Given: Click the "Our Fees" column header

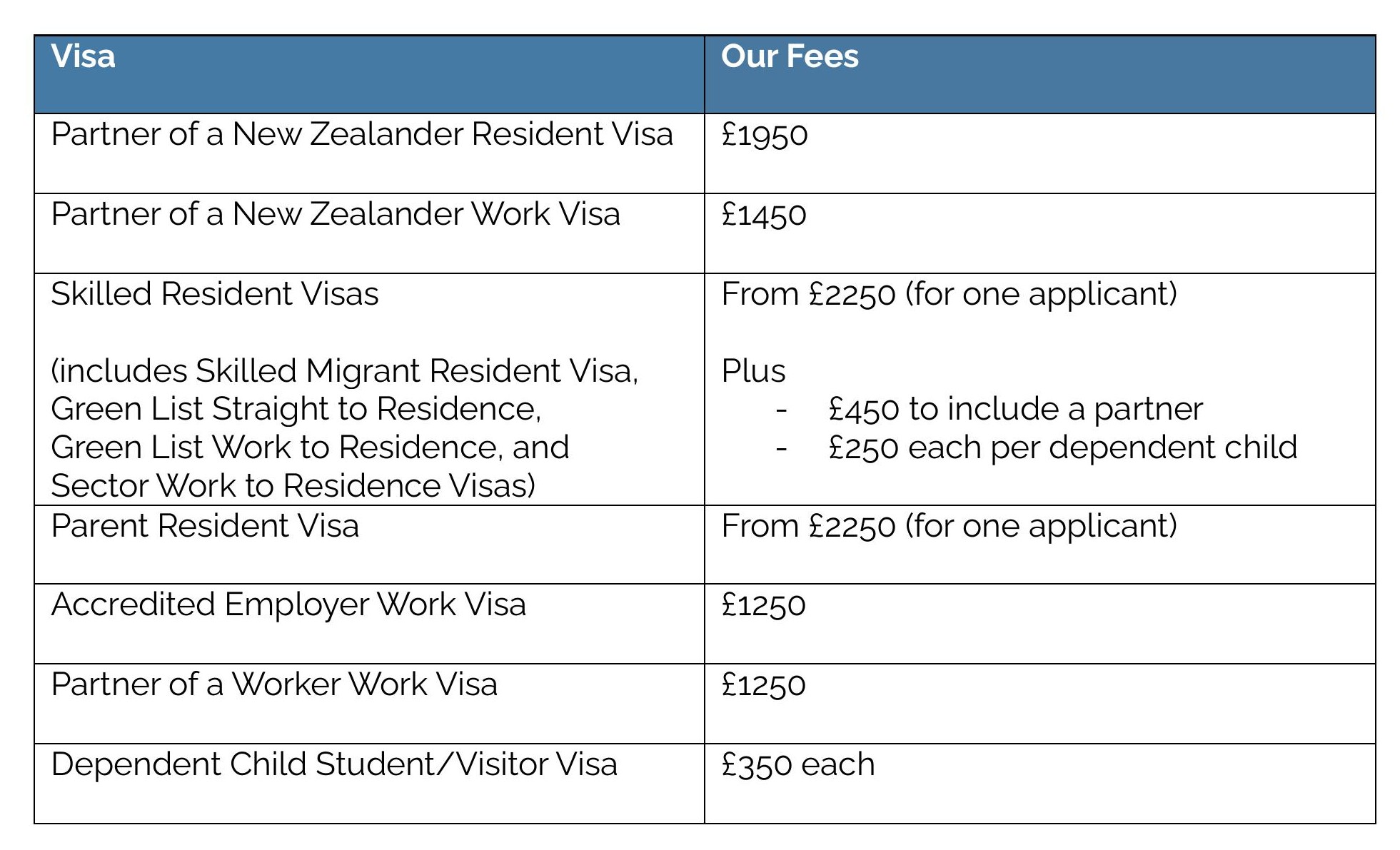Looking at the screenshot, I should 789,56.
